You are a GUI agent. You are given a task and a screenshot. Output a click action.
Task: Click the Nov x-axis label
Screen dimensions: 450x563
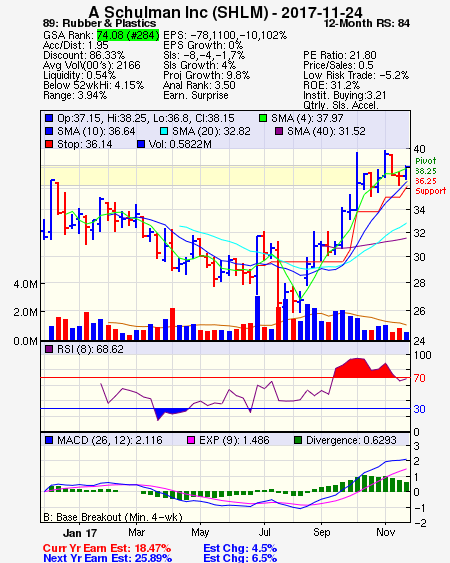point(386,532)
